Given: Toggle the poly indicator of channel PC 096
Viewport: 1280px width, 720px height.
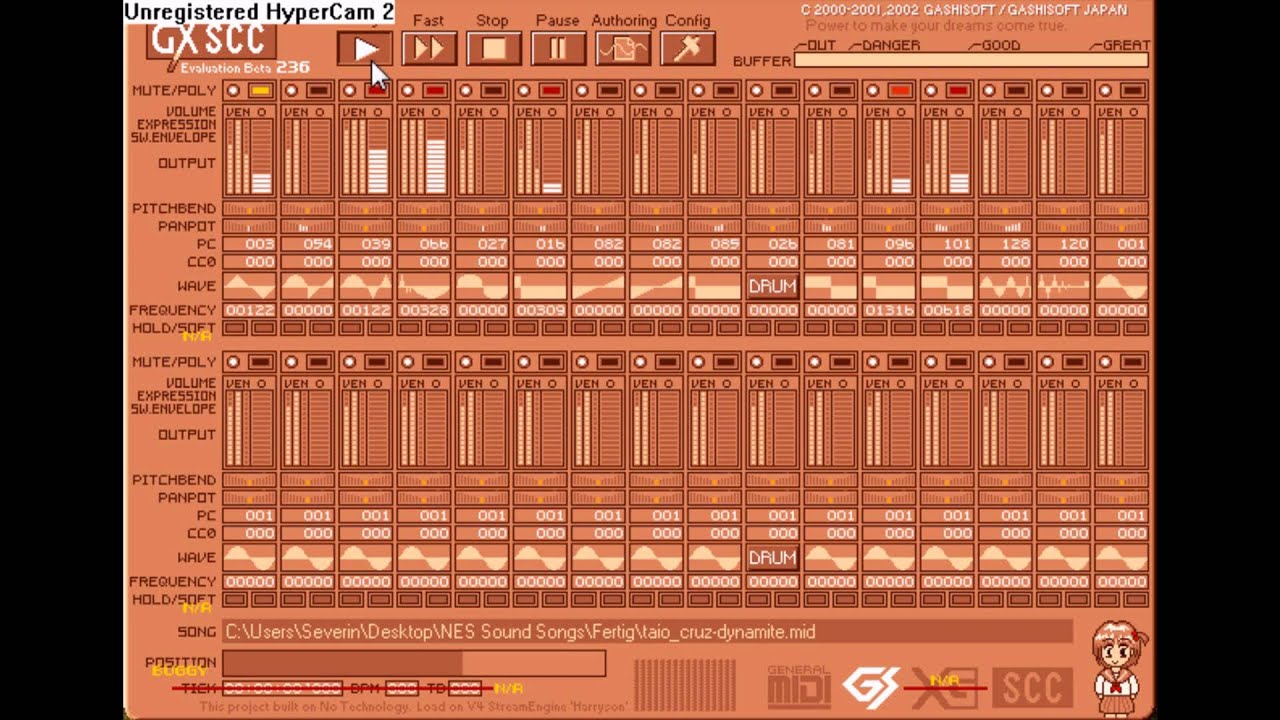Looking at the screenshot, I should [899, 91].
